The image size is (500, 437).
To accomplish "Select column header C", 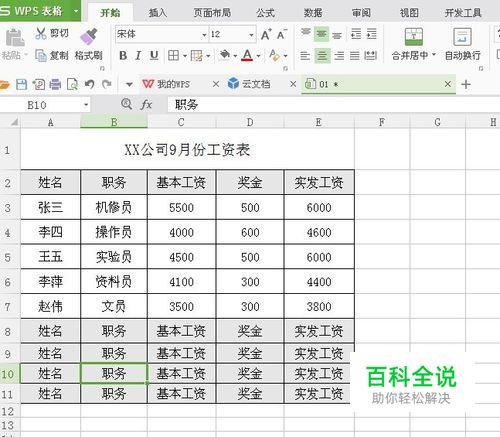I will pos(182,122).
